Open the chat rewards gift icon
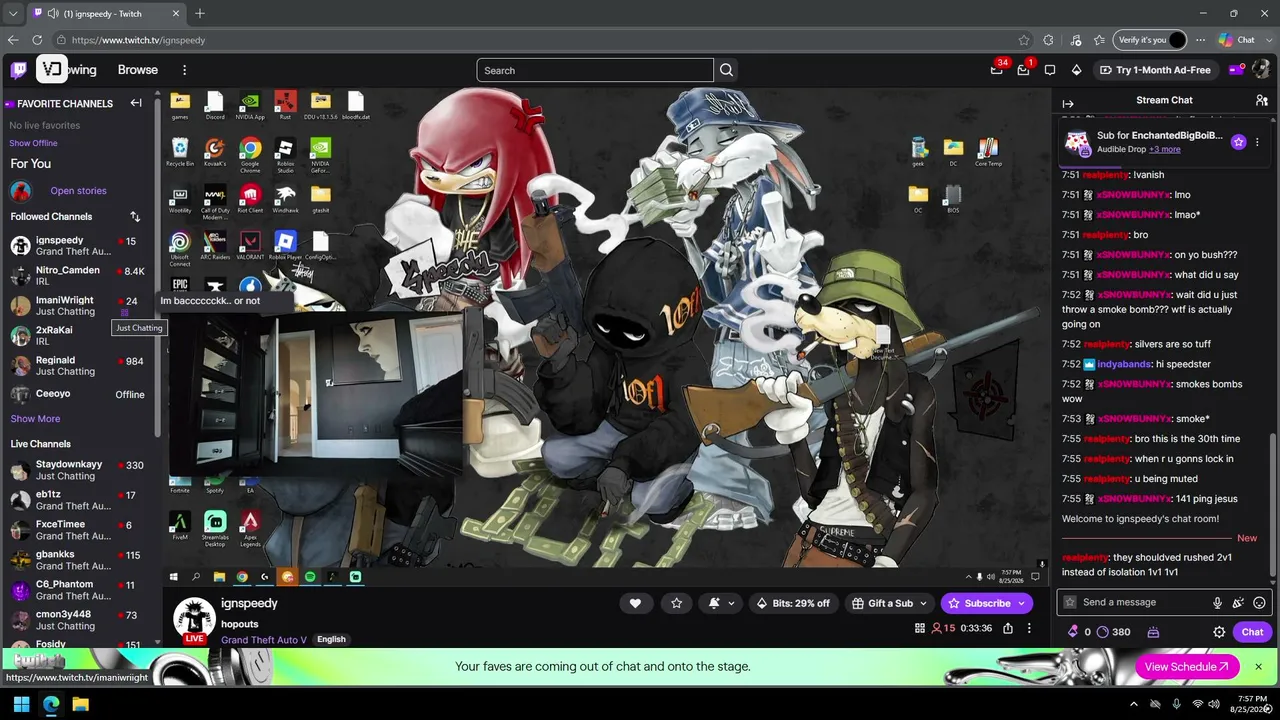Viewport: 1280px width, 720px height. (1153, 632)
